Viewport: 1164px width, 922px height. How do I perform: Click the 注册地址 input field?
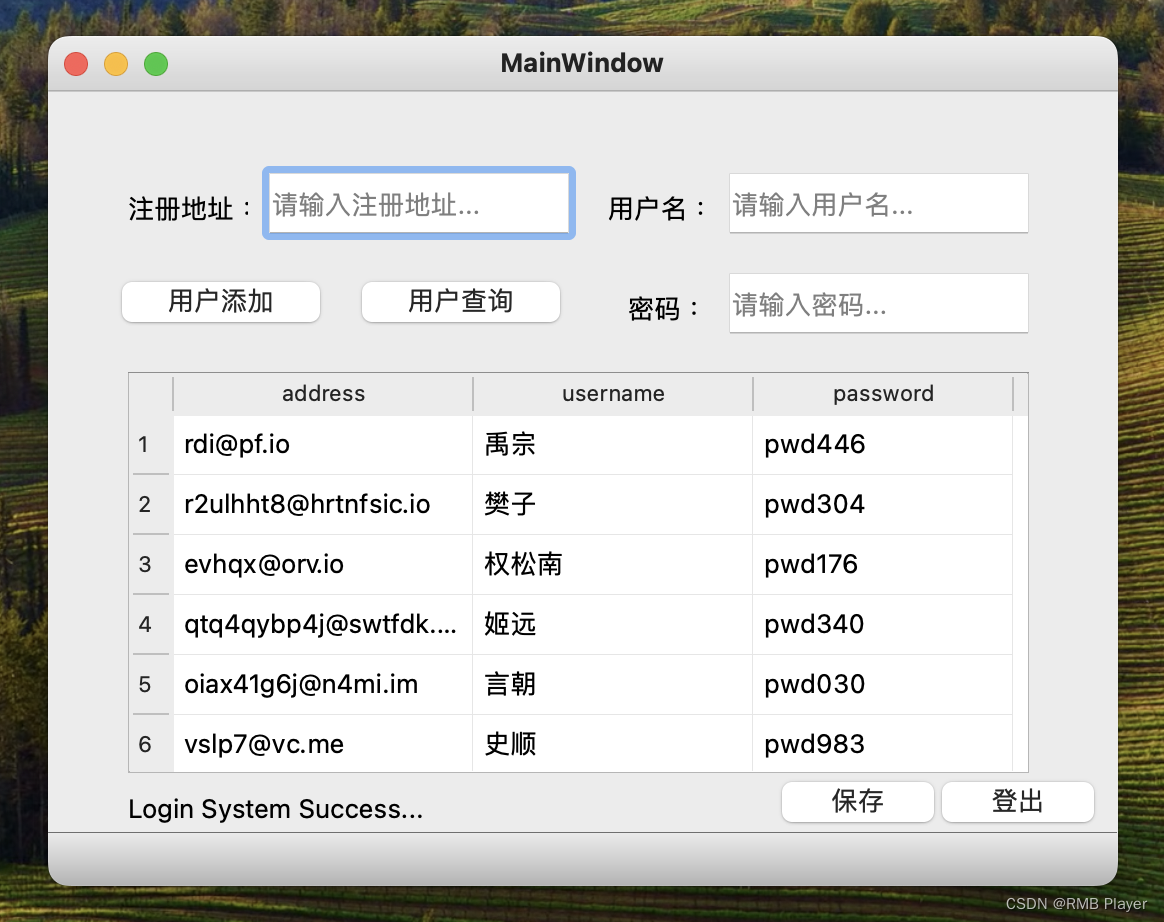[x=418, y=203]
